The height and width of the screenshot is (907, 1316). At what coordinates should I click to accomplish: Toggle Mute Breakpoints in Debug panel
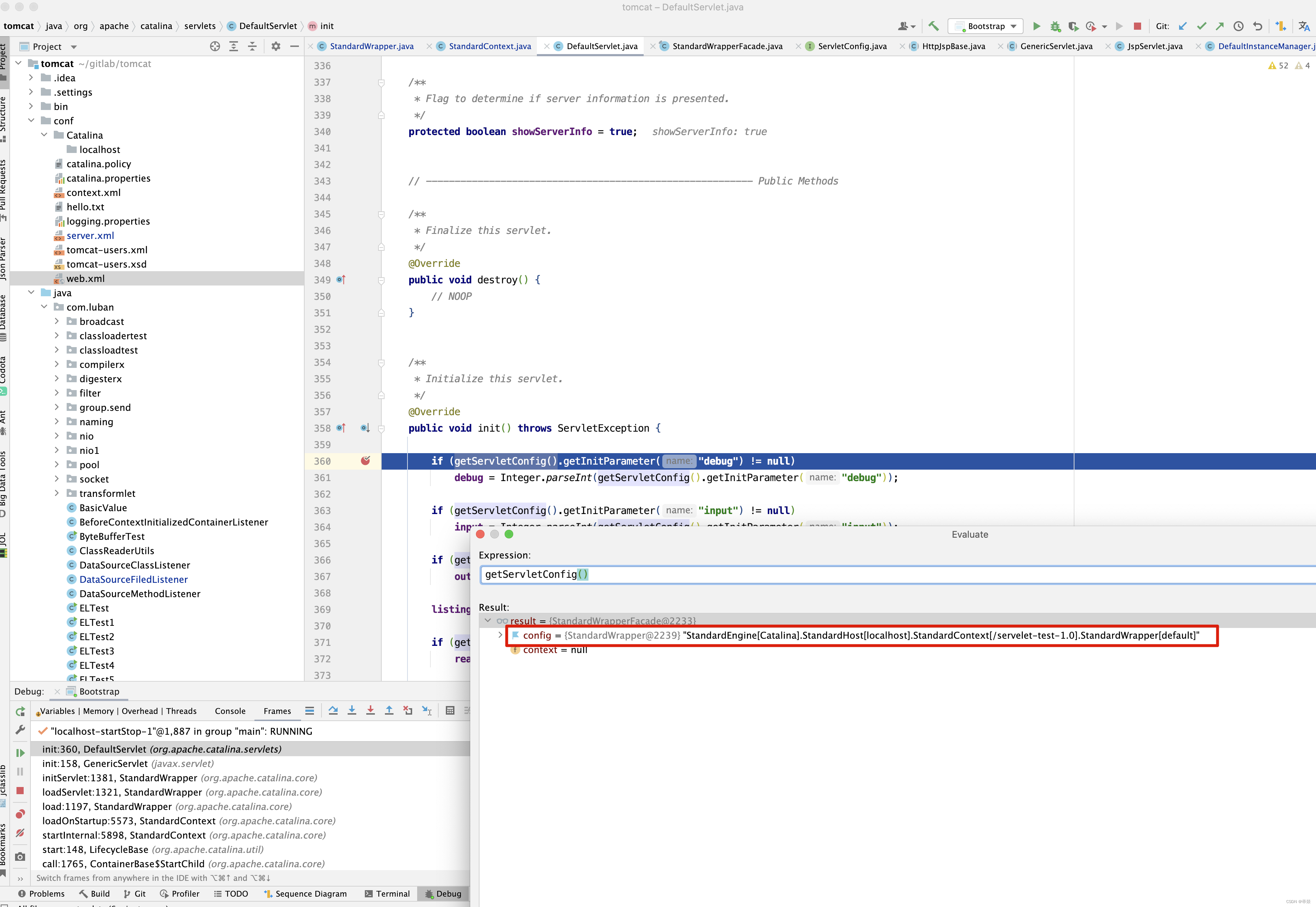point(20,832)
